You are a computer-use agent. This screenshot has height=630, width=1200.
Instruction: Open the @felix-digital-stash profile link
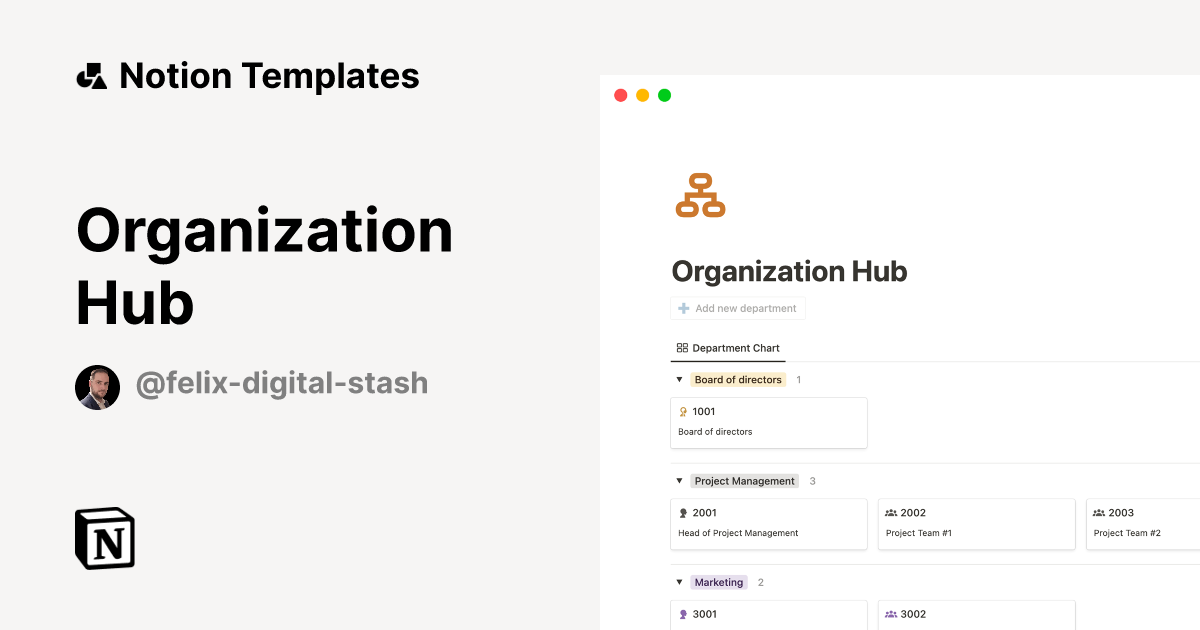tap(282, 383)
